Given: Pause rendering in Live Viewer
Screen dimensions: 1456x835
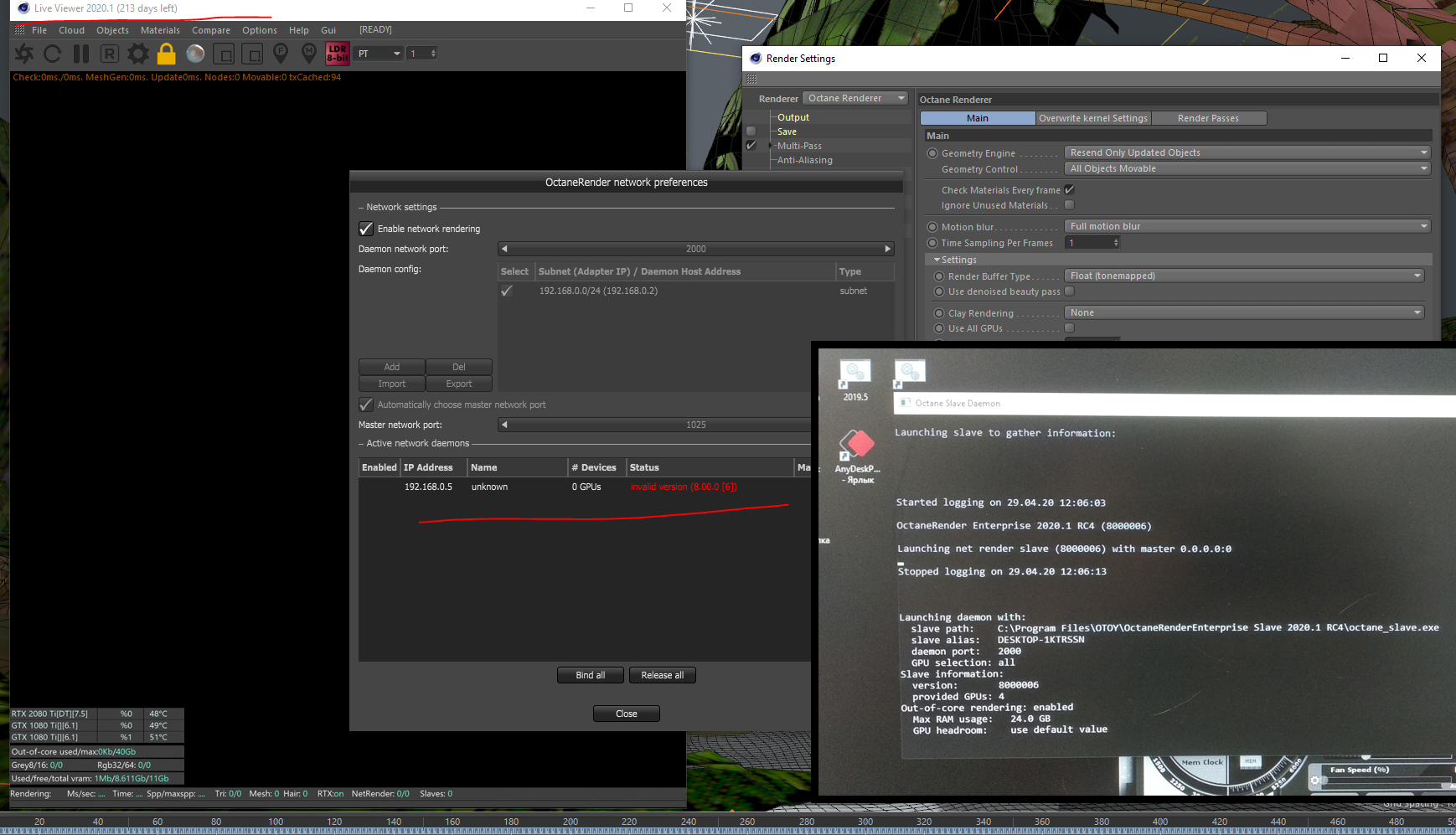Looking at the screenshot, I should pos(81,54).
